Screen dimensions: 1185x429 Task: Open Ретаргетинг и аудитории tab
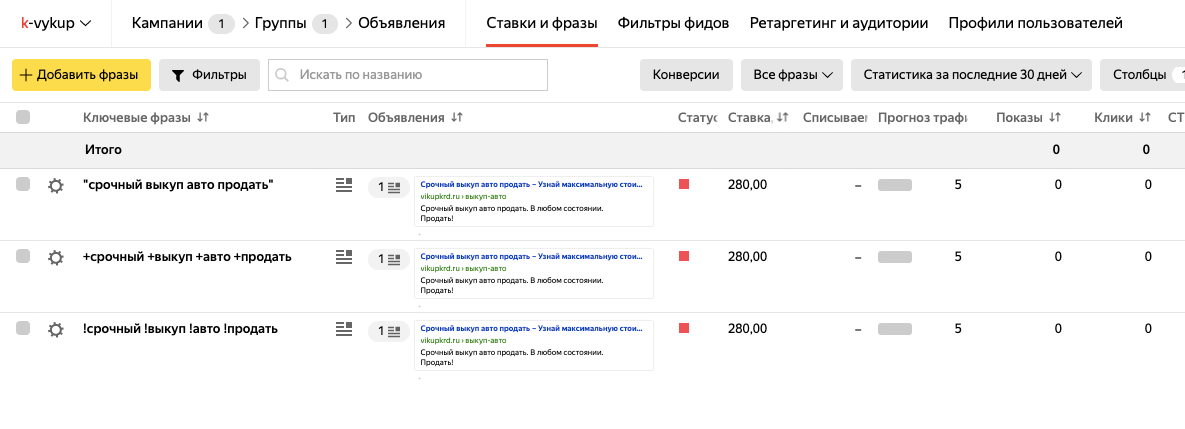pos(838,23)
